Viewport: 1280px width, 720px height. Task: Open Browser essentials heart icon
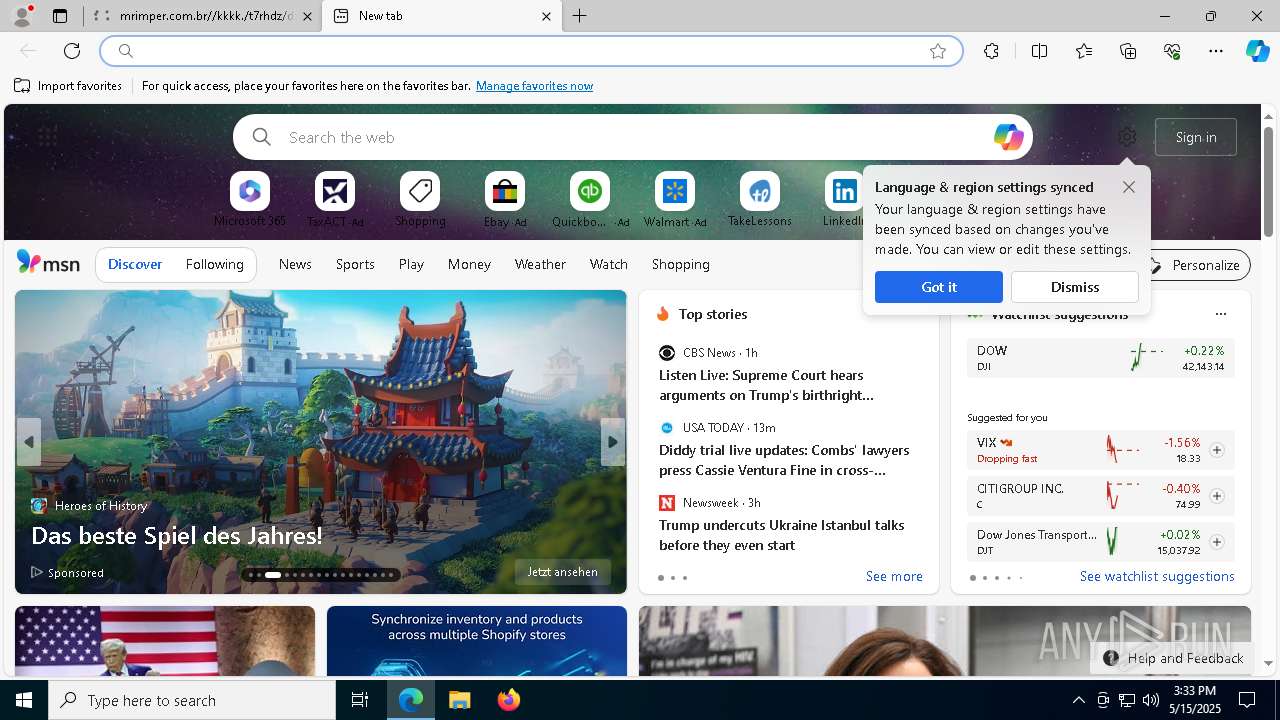tap(1172, 51)
